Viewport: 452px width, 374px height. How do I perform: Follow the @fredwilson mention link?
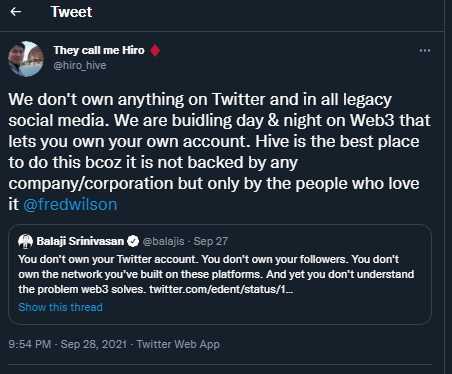click(70, 204)
